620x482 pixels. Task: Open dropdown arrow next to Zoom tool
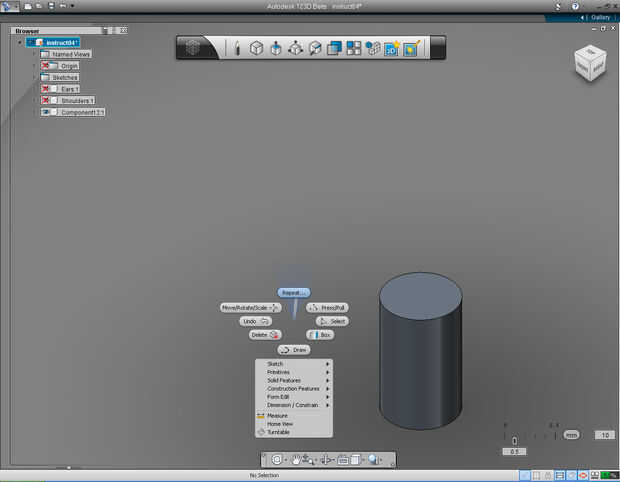tap(316, 460)
